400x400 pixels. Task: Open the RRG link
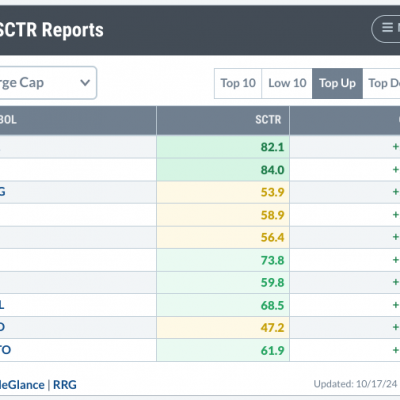[x=65, y=385]
